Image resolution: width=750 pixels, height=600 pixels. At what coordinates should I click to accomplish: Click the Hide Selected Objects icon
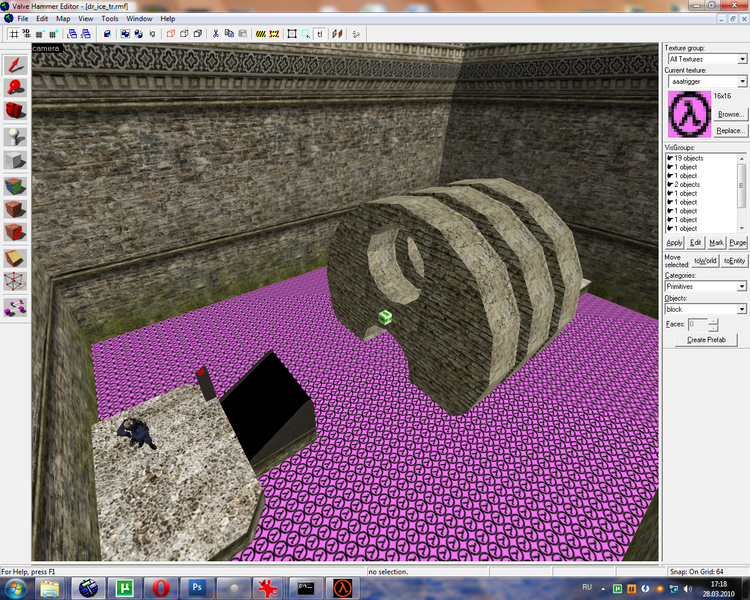[x=170, y=33]
